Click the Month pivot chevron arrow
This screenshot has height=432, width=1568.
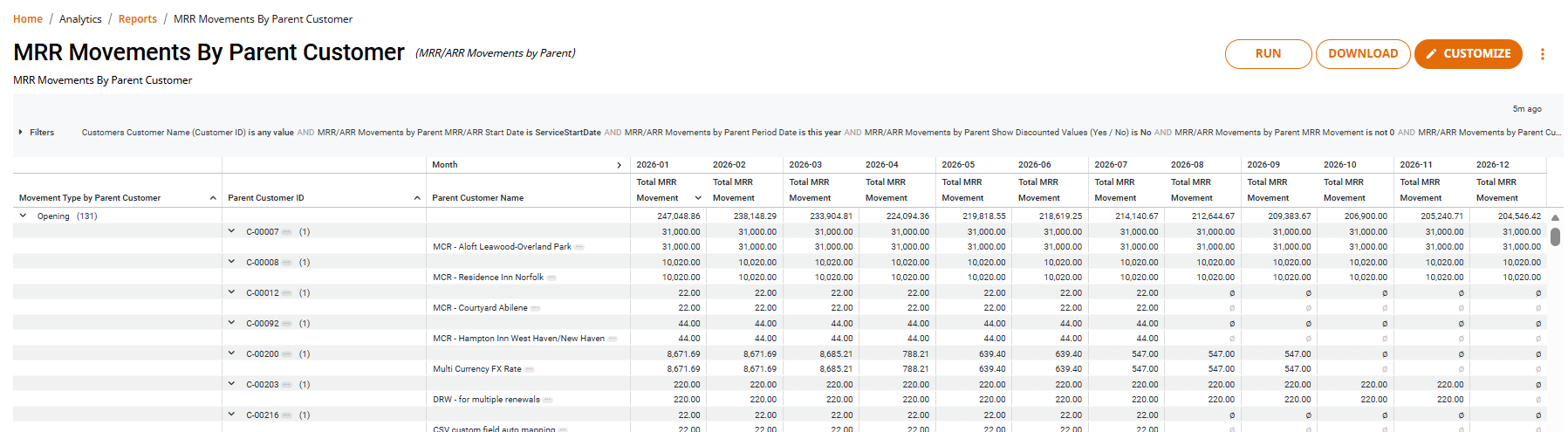tap(620, 165)
